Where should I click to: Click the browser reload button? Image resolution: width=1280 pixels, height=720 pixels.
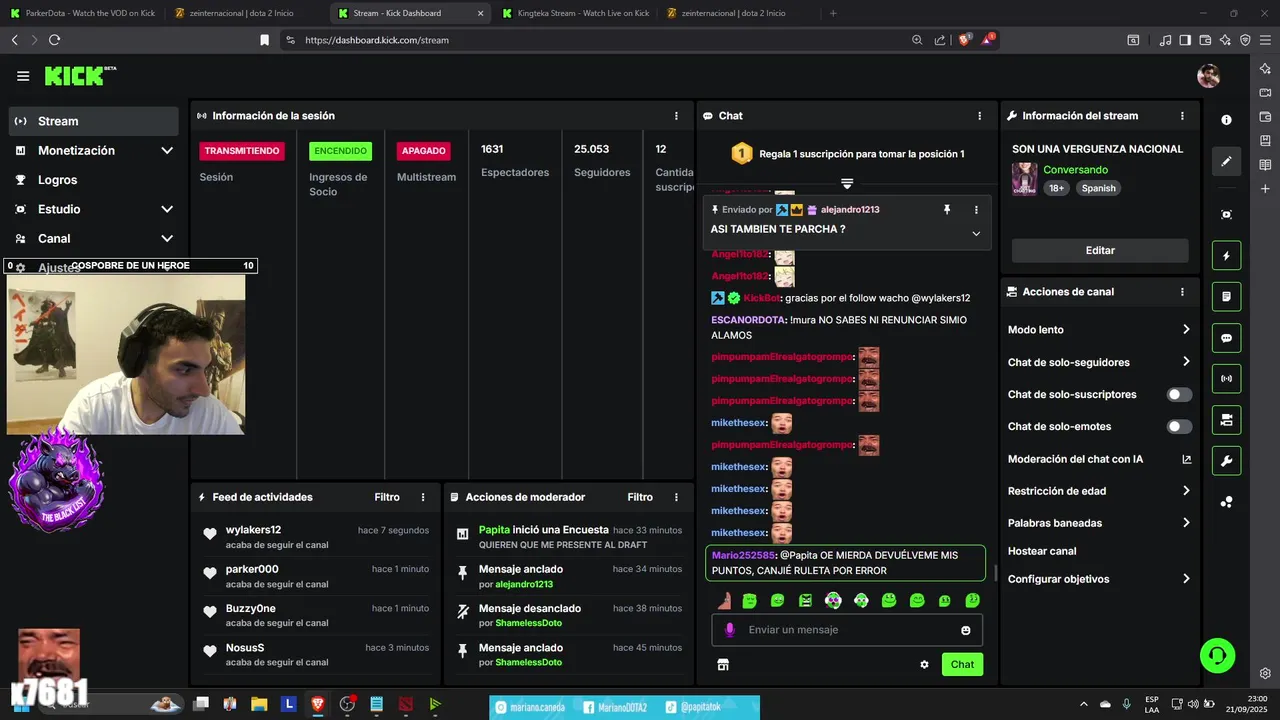tap(54, 40)
